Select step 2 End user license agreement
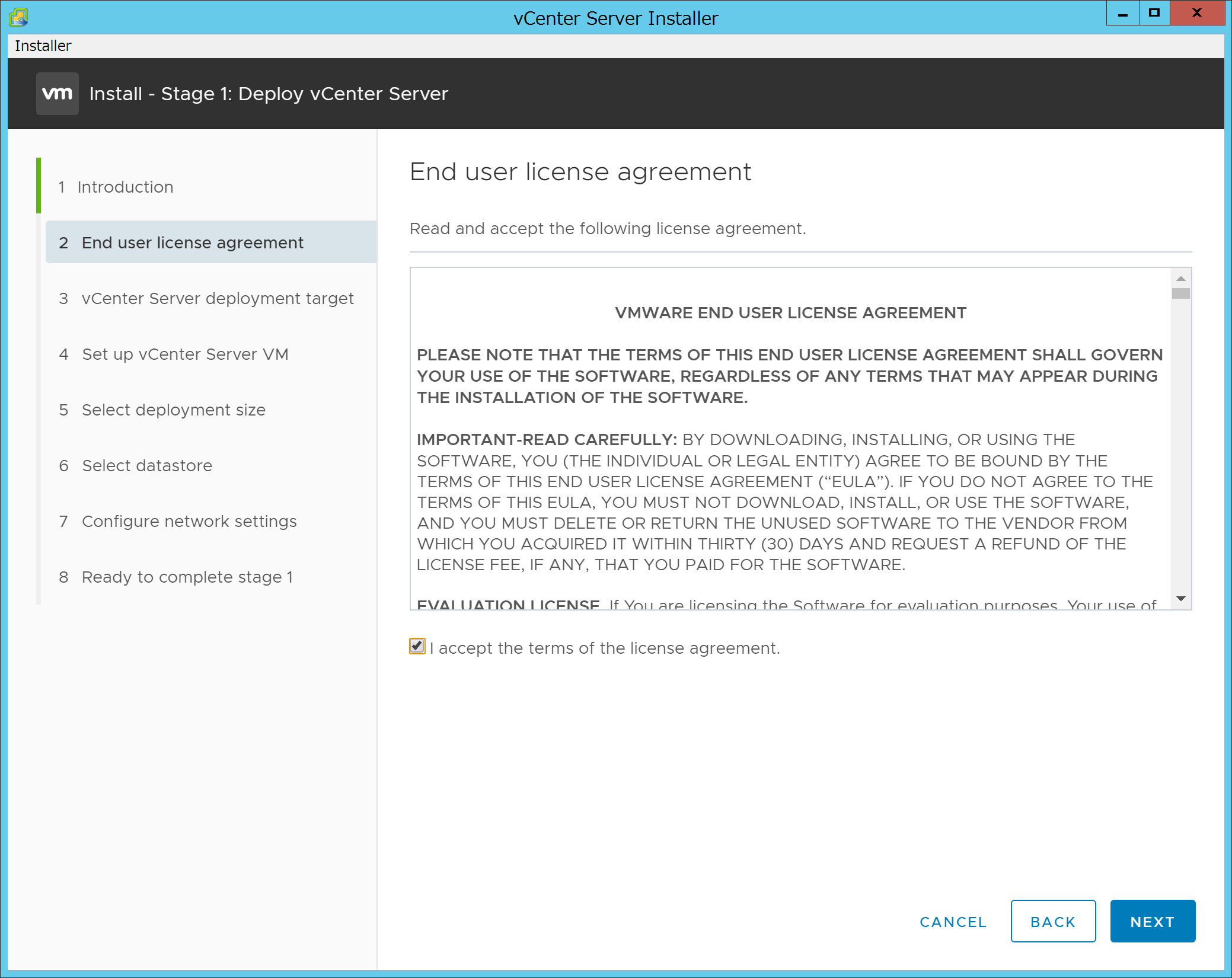This screenshot has height=978, width=1232. coord(211,242)
